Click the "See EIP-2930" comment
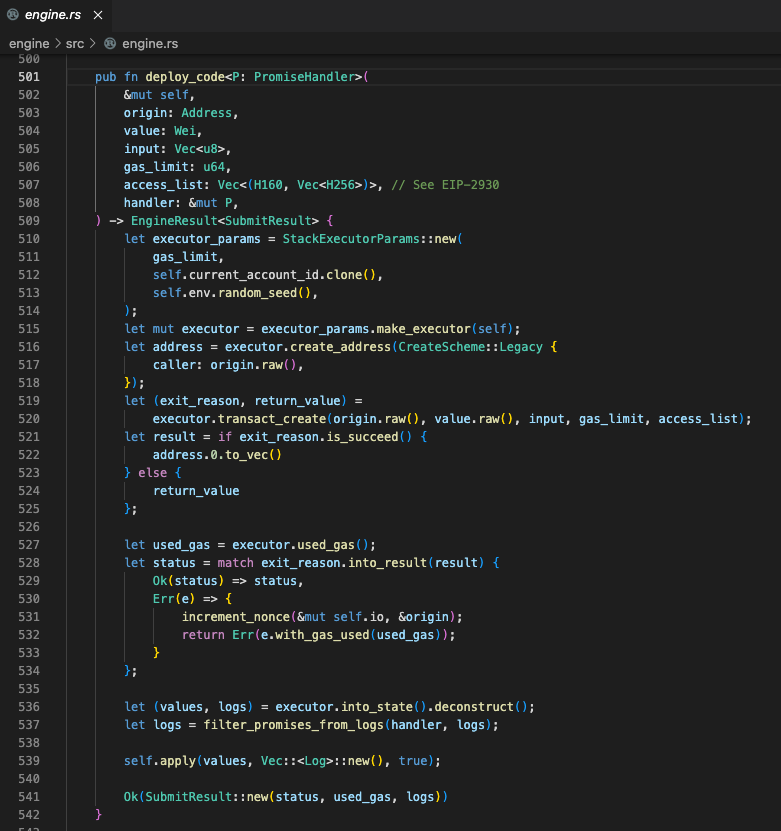Viewport: 781px width, 831px height. [445, 185]
